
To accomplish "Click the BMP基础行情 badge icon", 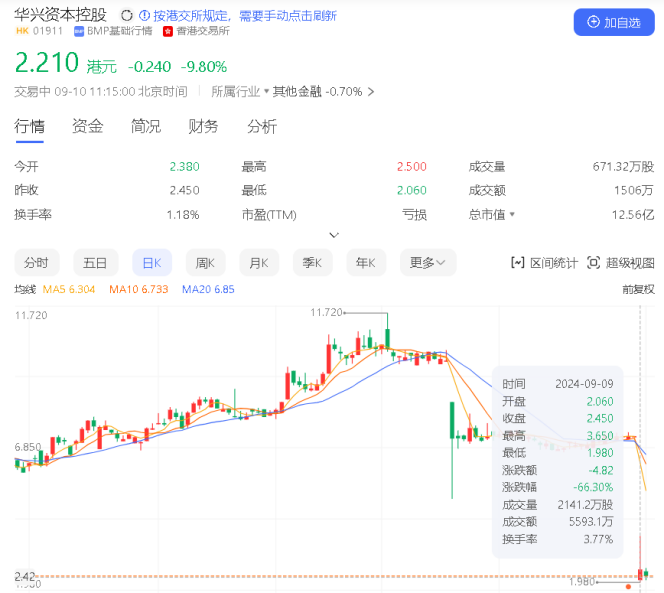I will [x=79, y=31].
